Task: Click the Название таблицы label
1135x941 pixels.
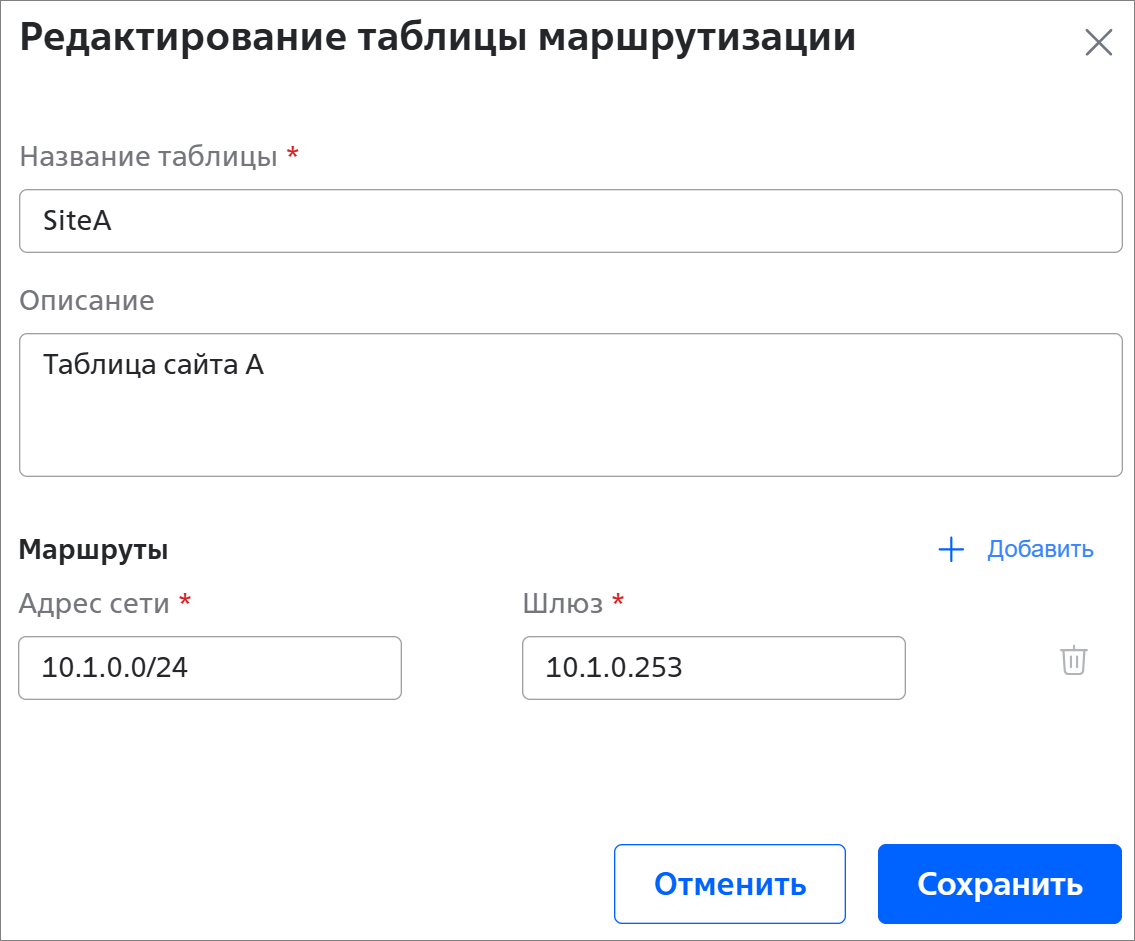Action: click(x=148, y=157)
